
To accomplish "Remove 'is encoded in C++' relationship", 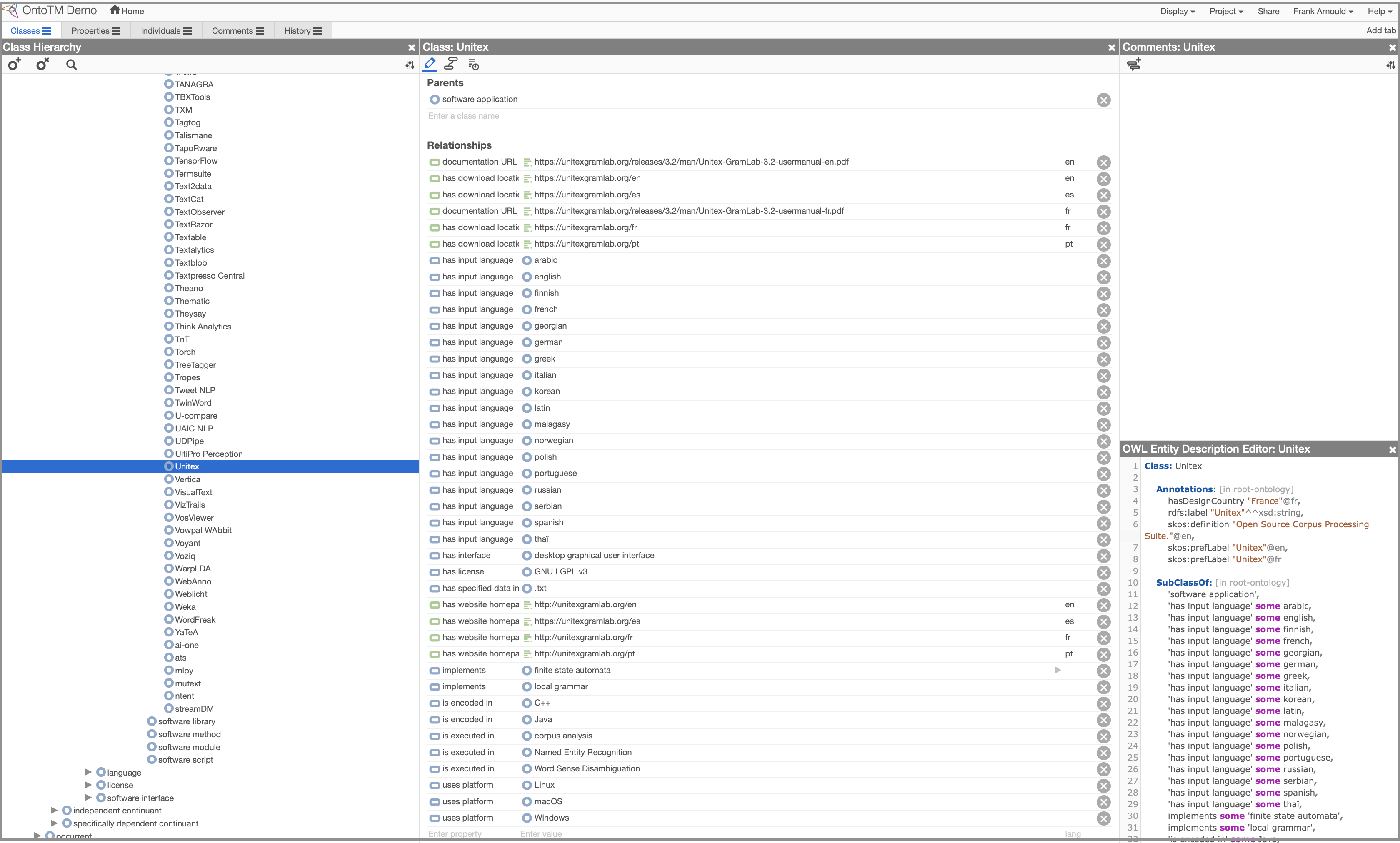I will [1103, 704].
